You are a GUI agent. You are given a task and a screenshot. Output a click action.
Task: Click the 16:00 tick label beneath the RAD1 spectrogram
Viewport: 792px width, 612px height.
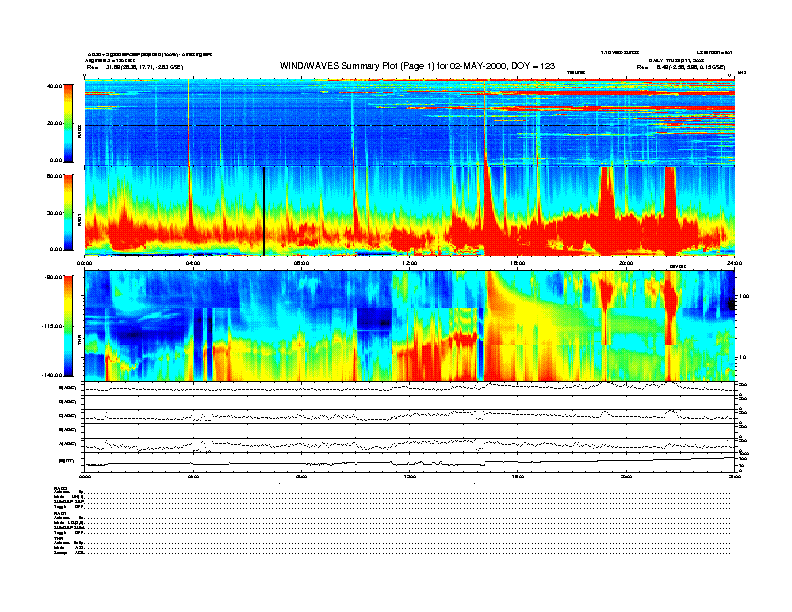(518, 263)
